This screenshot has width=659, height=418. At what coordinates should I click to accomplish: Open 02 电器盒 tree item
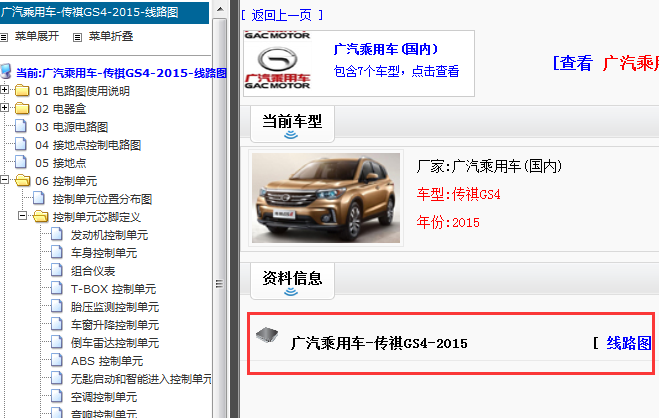61,109
